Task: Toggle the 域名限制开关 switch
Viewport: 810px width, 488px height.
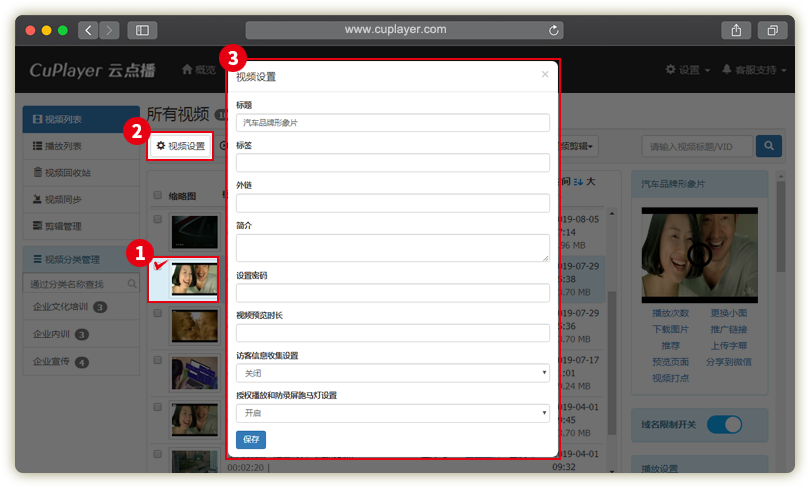Action: click(x=724, y=424)
